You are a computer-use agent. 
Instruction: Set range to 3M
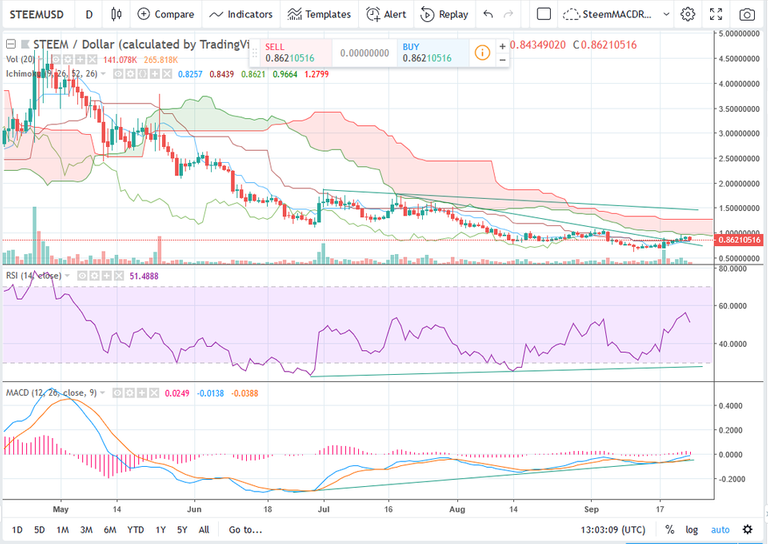click(x=86, y=530)
